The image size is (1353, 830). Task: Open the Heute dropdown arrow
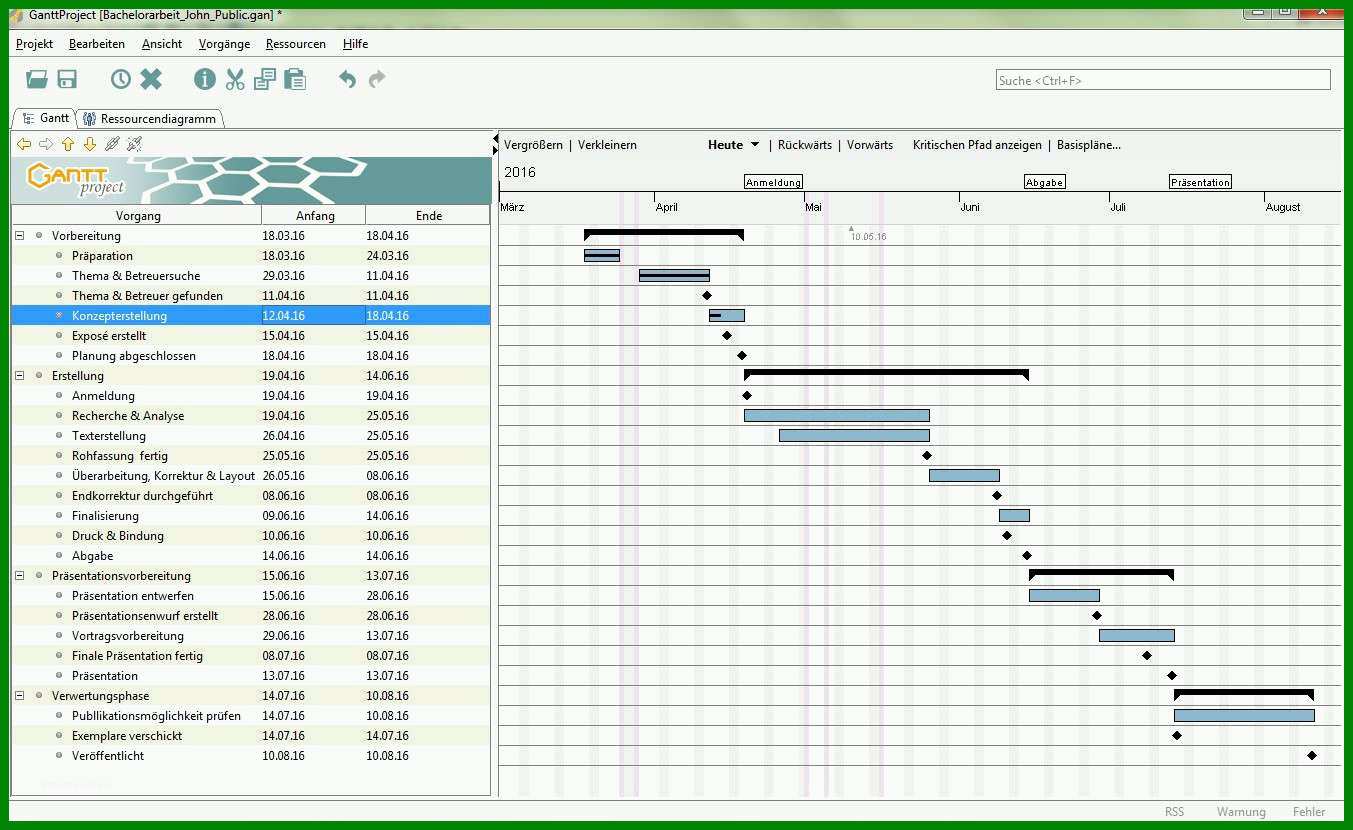755,145
